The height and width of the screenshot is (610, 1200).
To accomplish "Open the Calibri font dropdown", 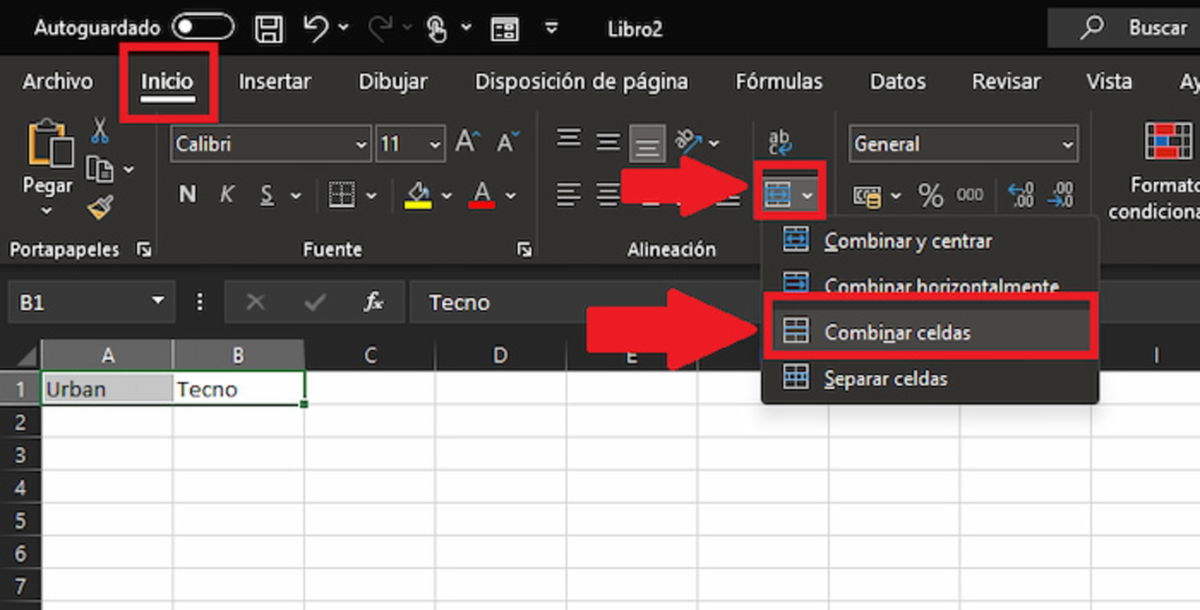I will pos(362,143).
